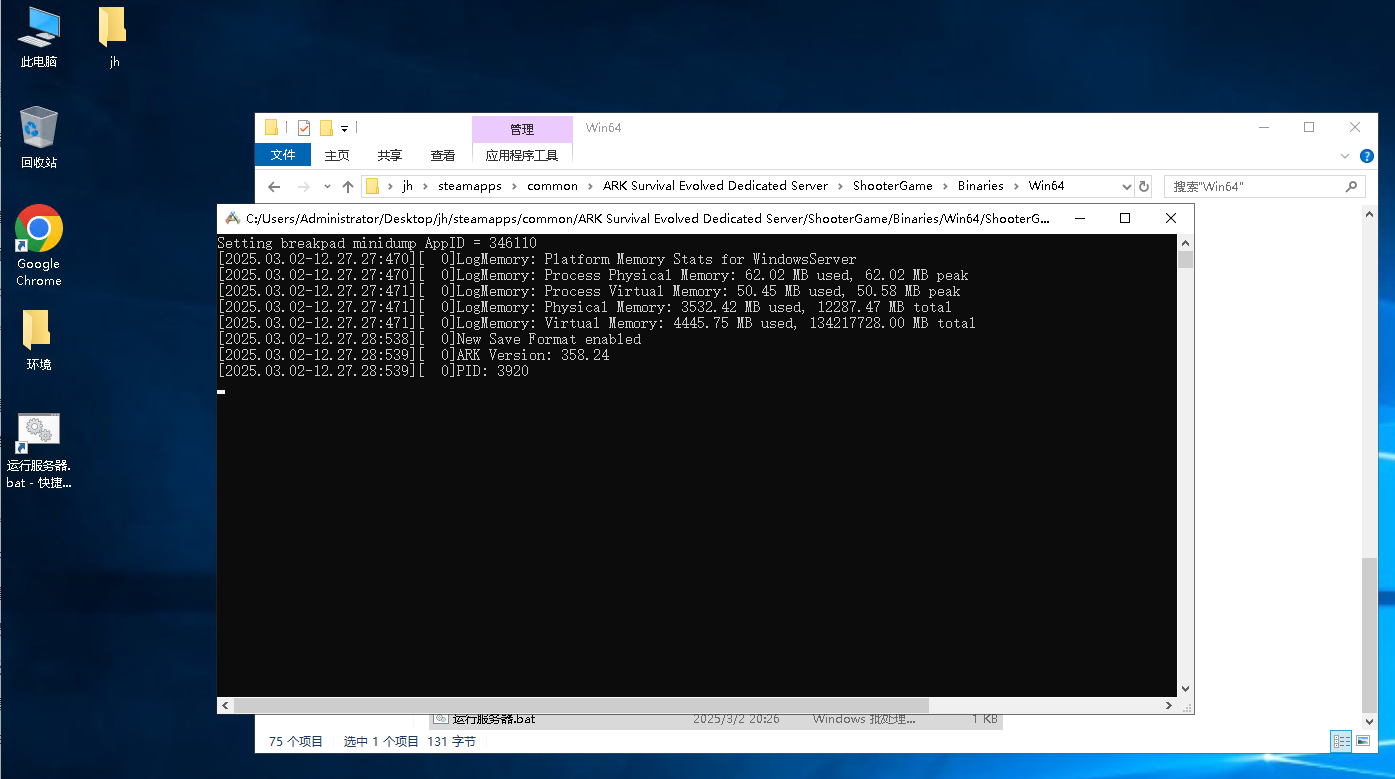
Task: Open the address bar history dropdown
Action: (x=1127, y=186)
